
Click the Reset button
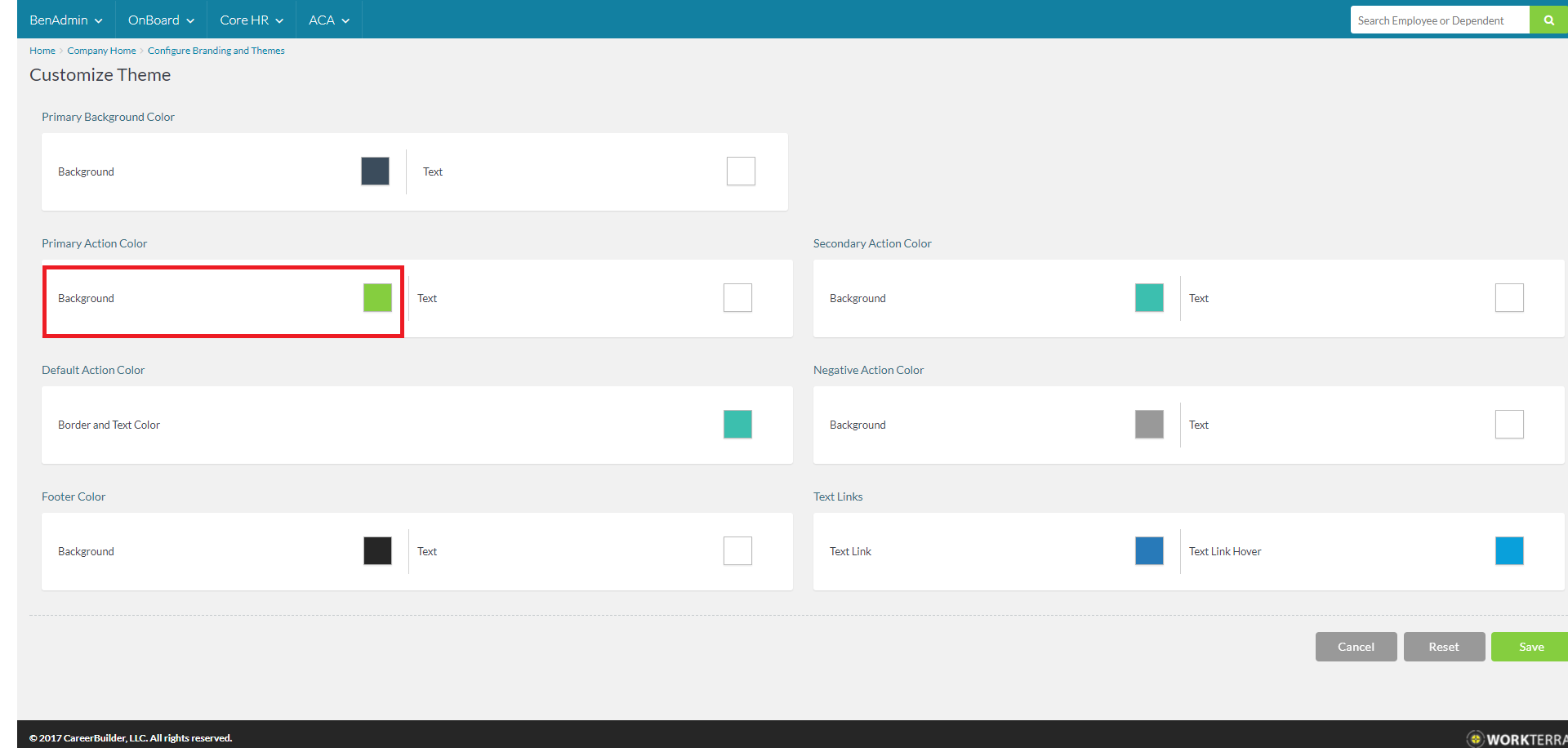[1443, 647]
